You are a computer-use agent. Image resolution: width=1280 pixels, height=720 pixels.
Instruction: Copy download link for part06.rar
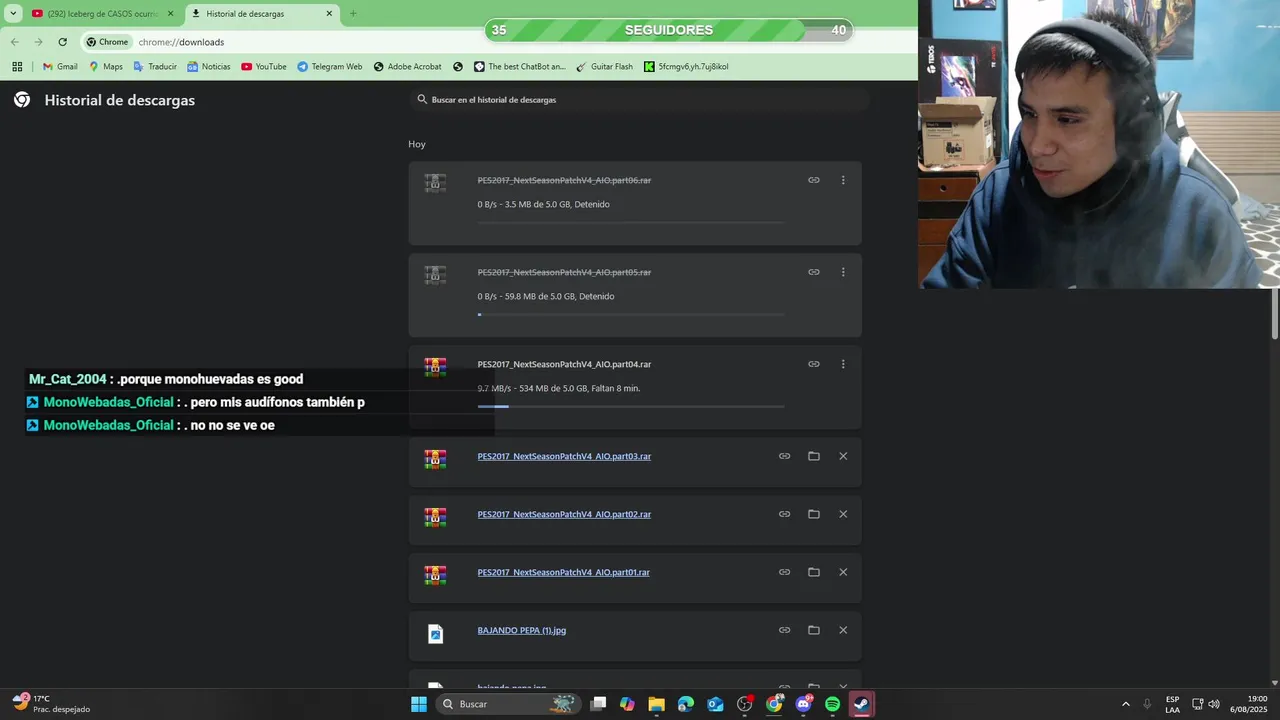point(814,180)
